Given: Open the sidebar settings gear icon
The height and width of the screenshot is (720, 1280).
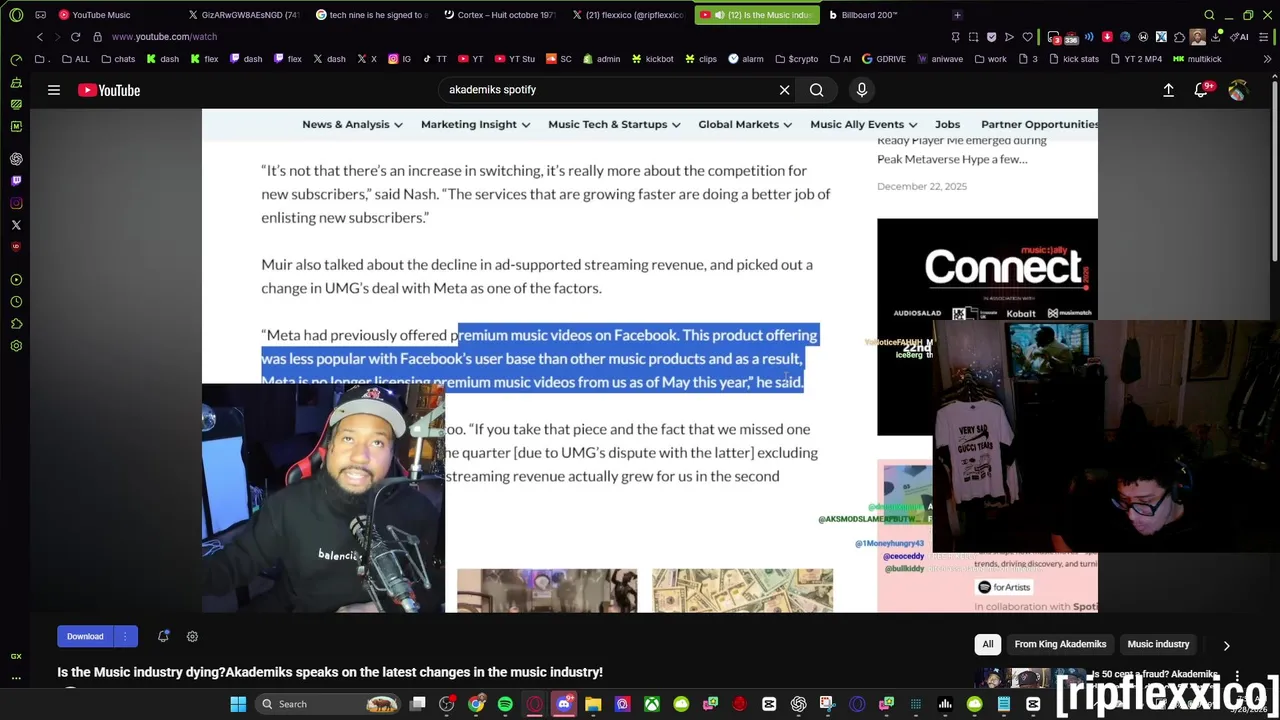Looking at the screenshot, I should (x=16, y=346).
